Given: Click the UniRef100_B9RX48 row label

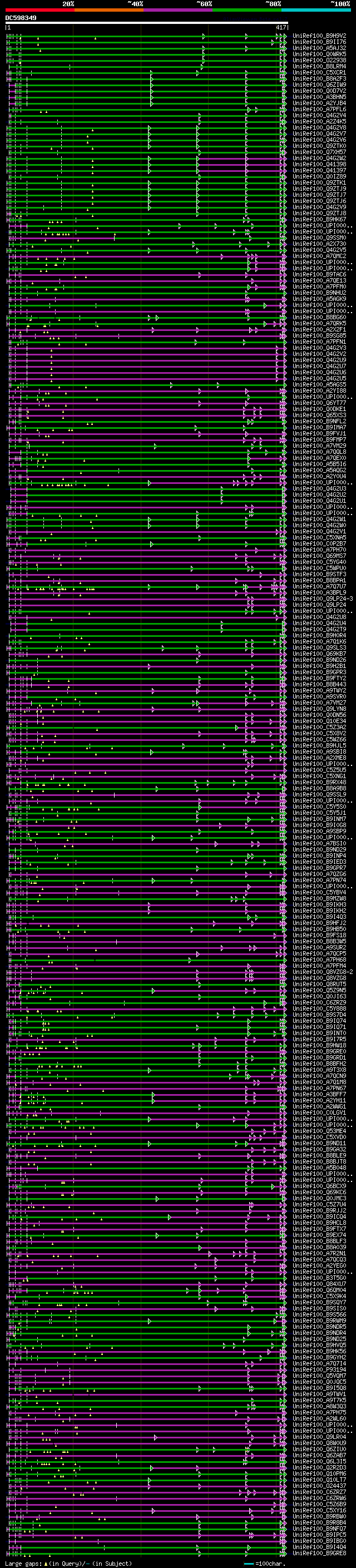Looking at the screenshot, I should coord(319,781).
